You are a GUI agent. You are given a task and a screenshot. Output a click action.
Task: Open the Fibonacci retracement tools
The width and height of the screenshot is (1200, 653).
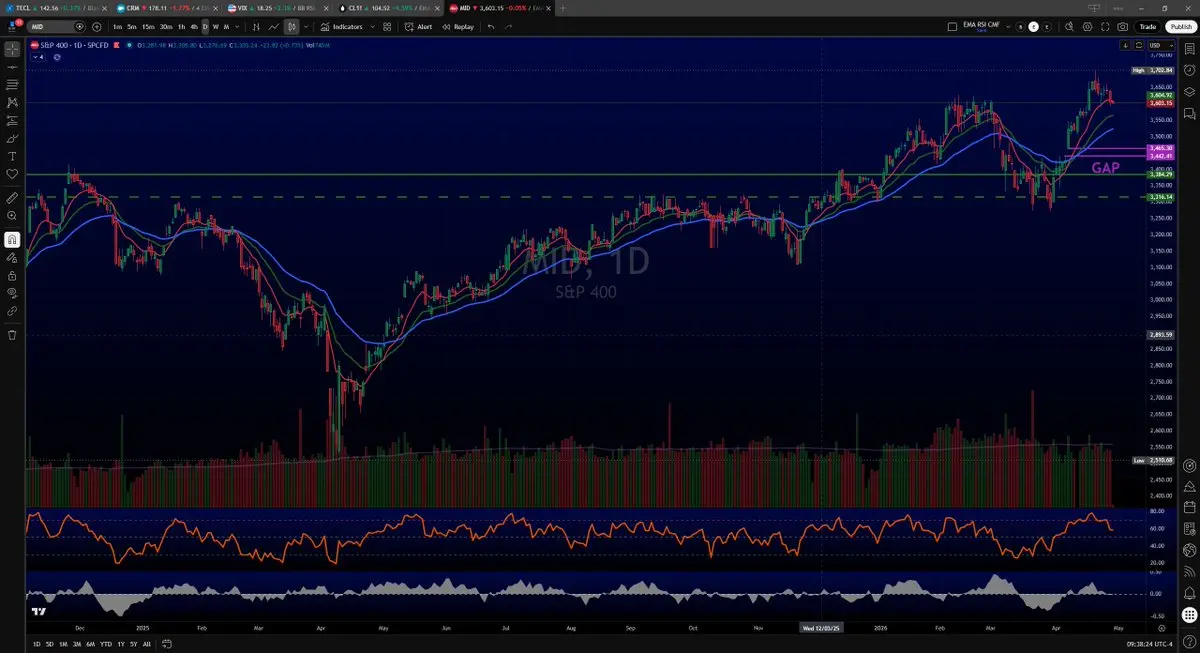[12, 84]
